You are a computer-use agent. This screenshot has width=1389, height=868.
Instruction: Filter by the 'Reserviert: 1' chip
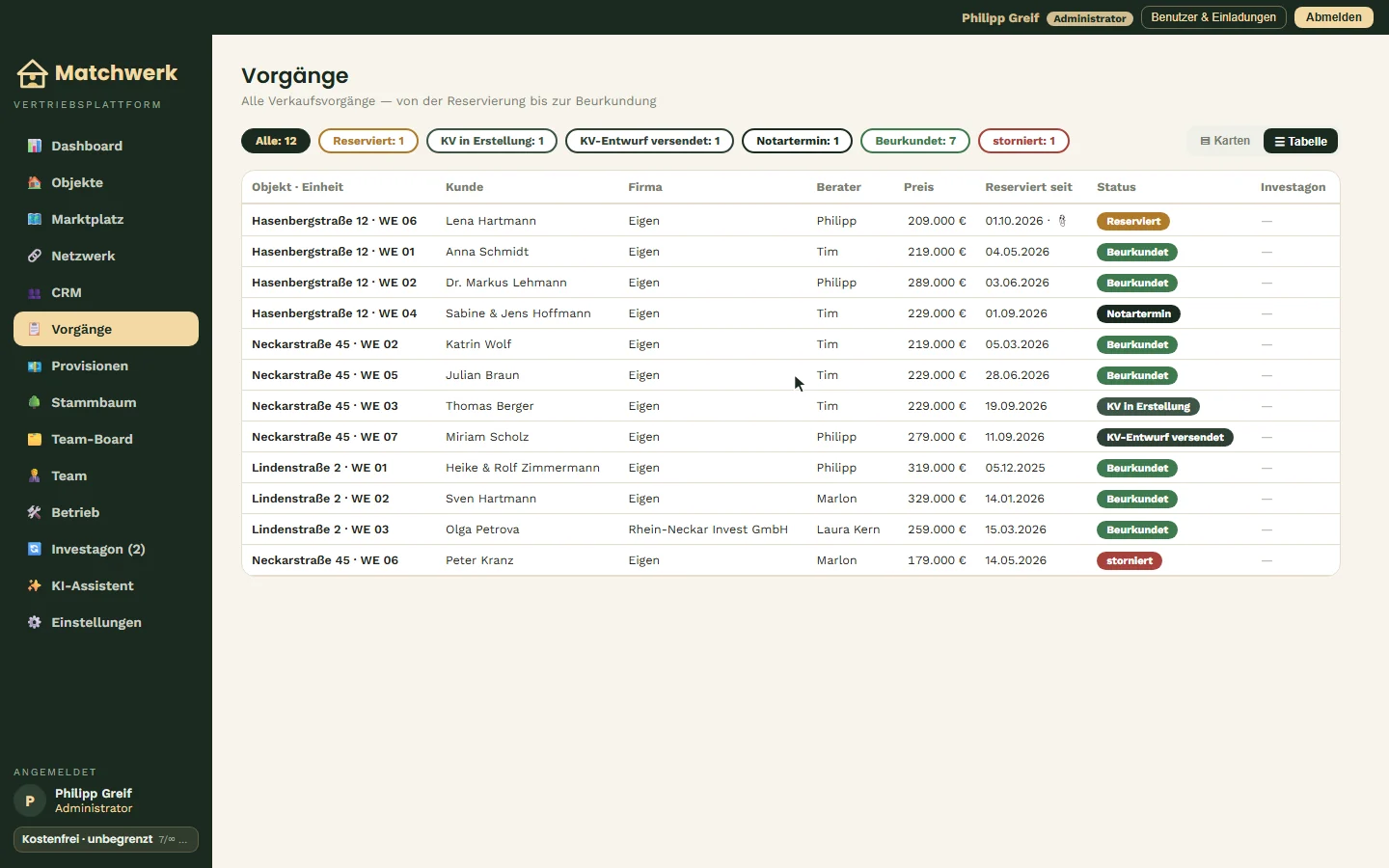pos(368,141)
